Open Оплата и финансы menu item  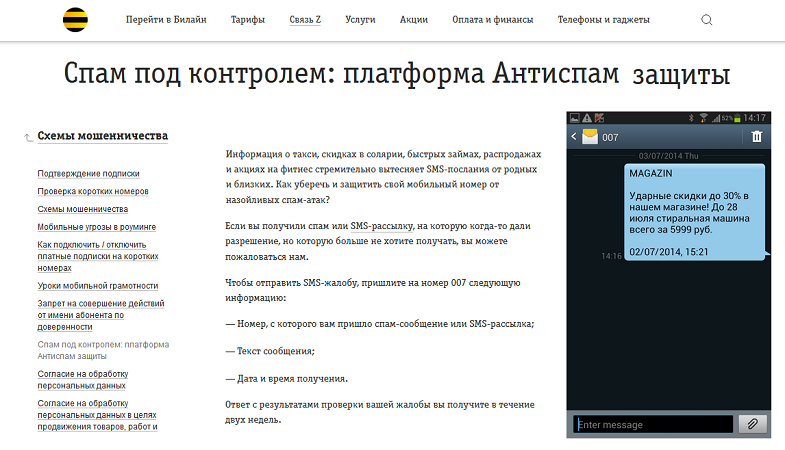point(493,20)
